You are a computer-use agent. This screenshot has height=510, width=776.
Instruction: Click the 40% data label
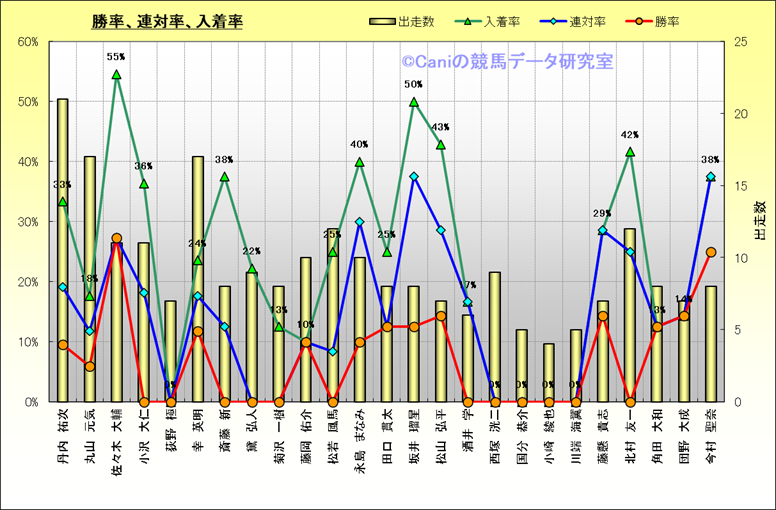click(359, 144)
